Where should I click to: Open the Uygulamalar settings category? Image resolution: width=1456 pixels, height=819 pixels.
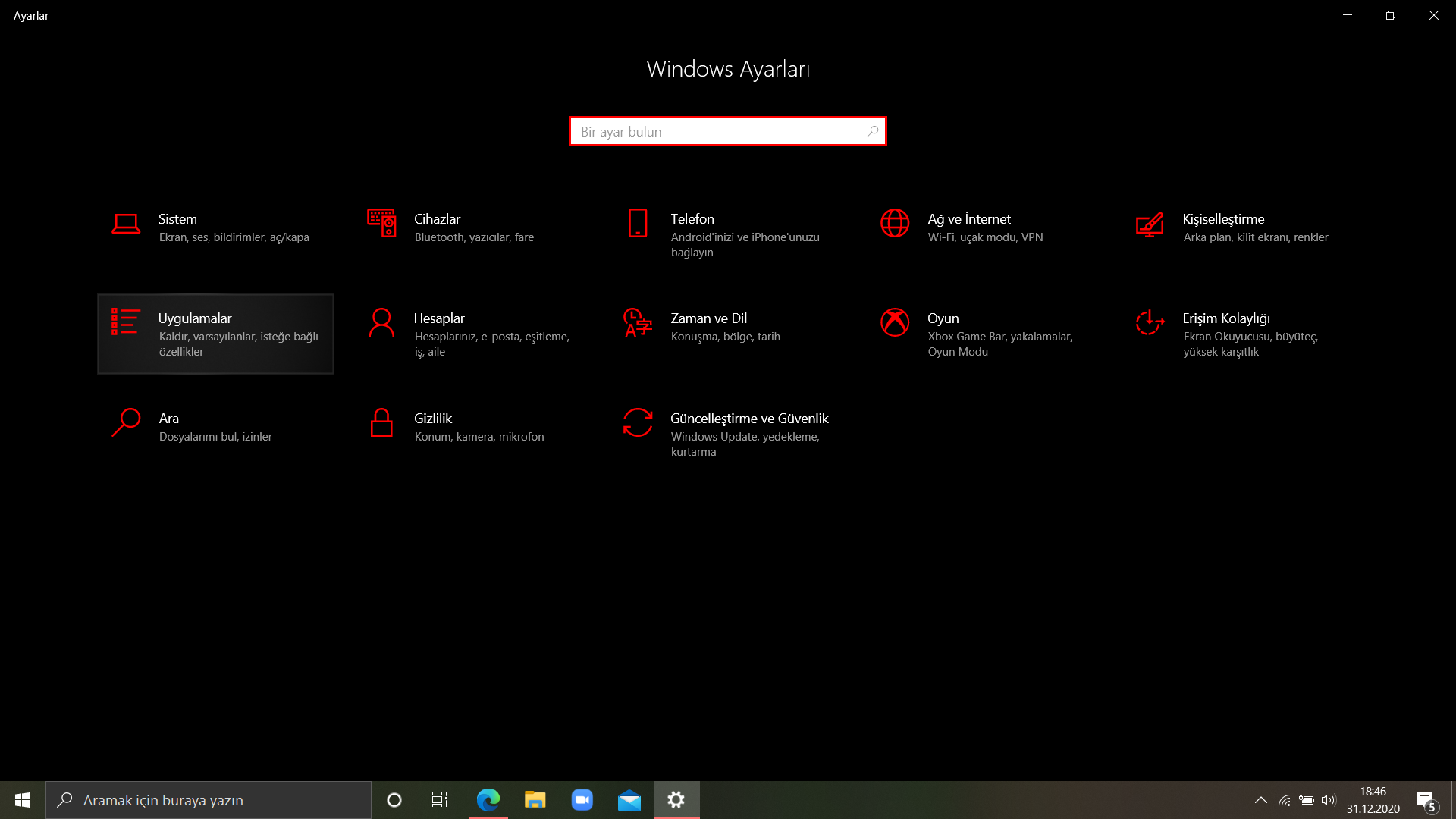coord(215,334)
